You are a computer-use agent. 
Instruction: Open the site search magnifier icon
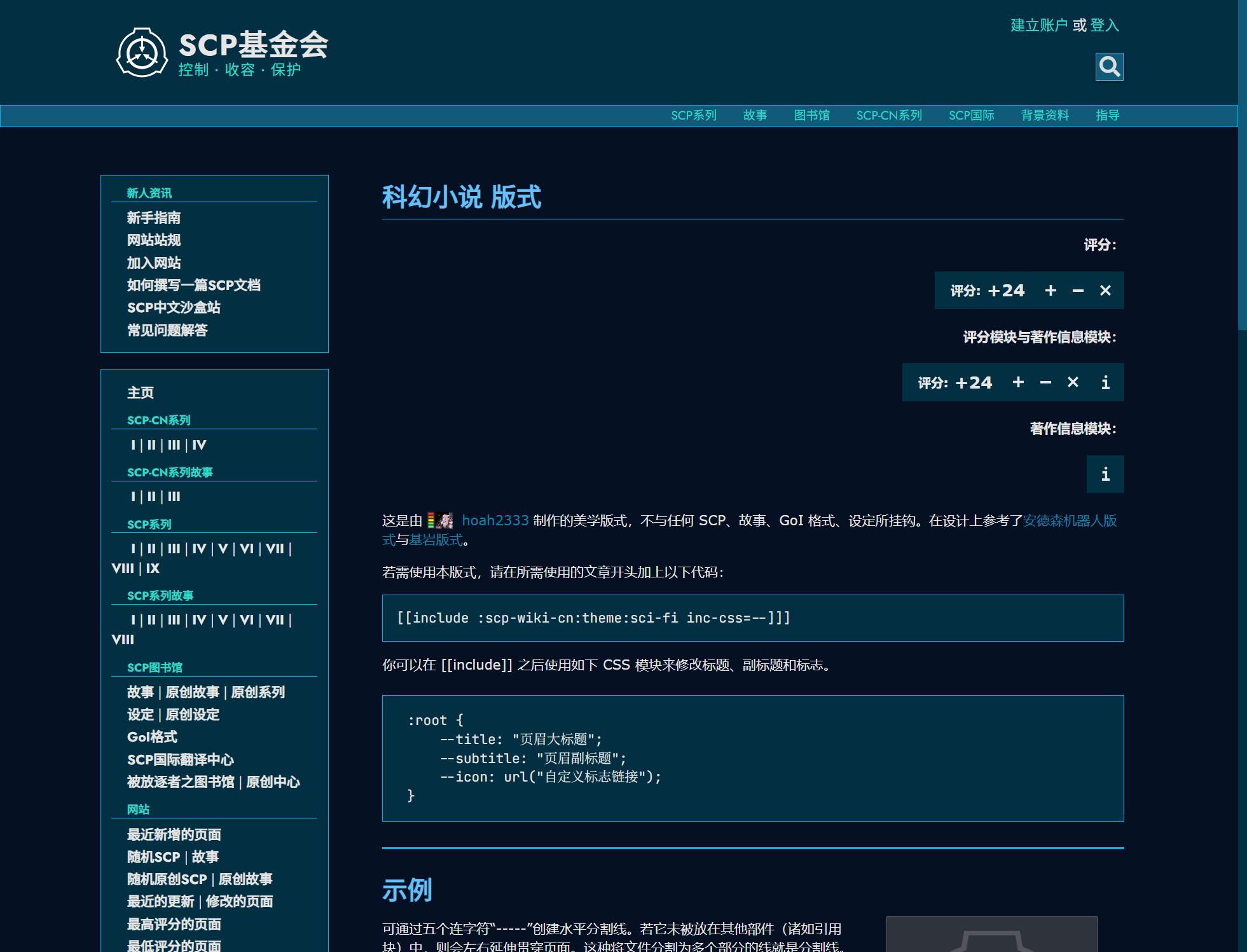coord(1109,67)
